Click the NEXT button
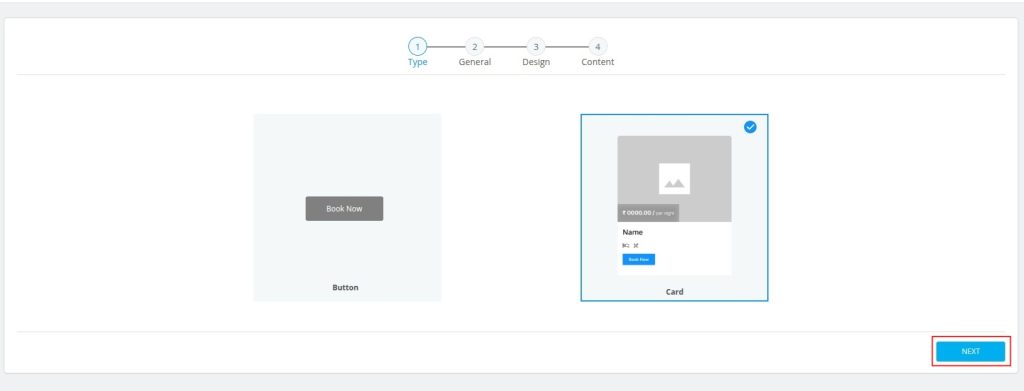Screen dimensions: 1024x391 coord(970,351)
